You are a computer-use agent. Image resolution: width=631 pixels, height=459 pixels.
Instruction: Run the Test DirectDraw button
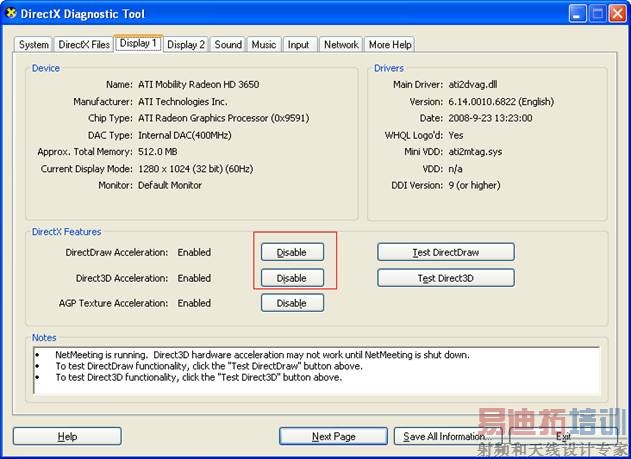(x=446, y=252)
